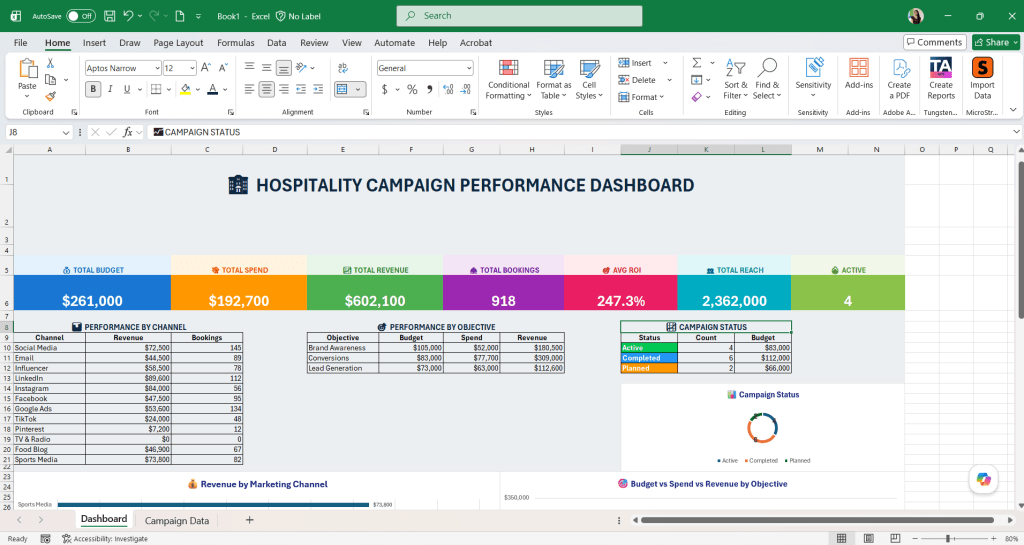1024x545 pixels.
Task: Toggle Center horizontal alignment
Action: [x=266, y=89]
